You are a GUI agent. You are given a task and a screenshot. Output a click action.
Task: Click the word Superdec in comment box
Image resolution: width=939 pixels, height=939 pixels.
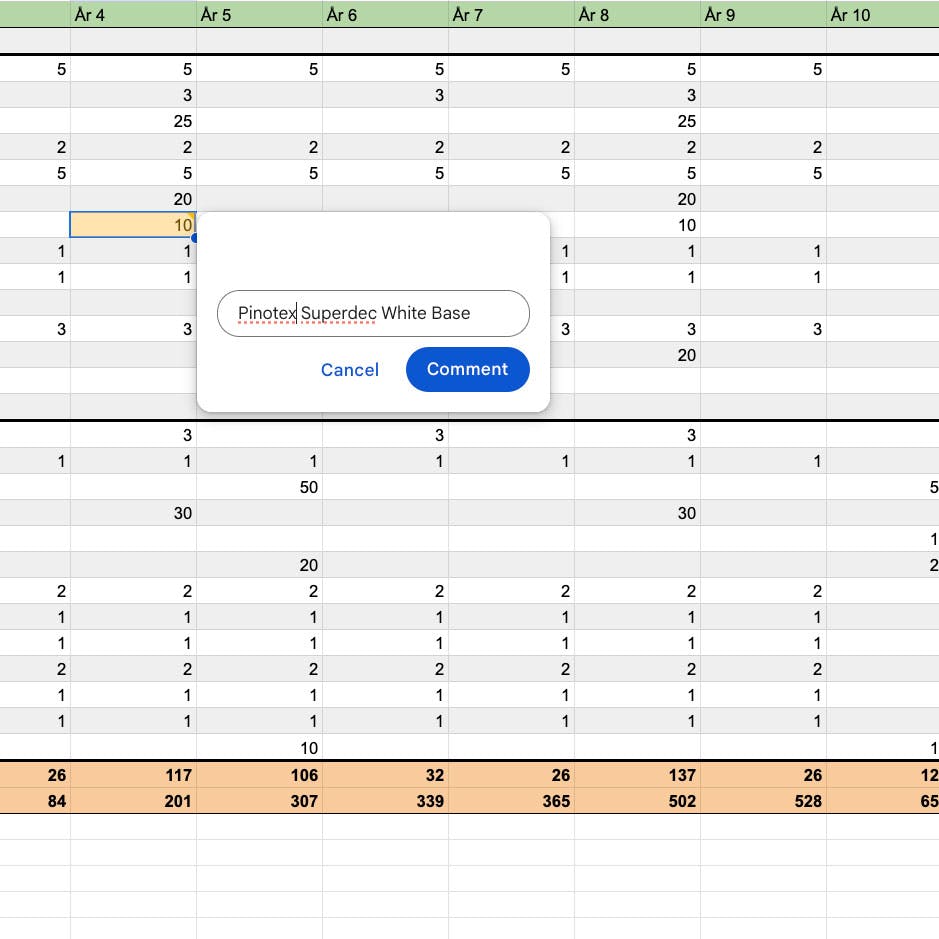coord(339,313)
